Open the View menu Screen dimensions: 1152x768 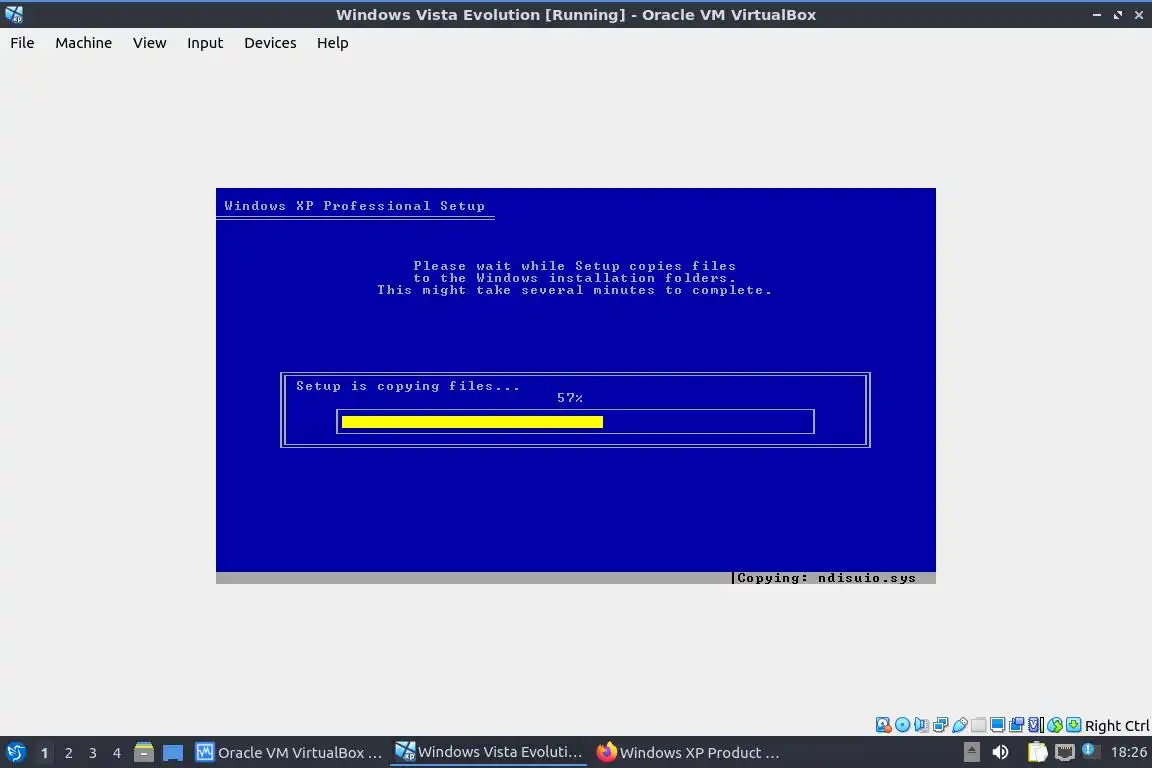pos(149,43)
